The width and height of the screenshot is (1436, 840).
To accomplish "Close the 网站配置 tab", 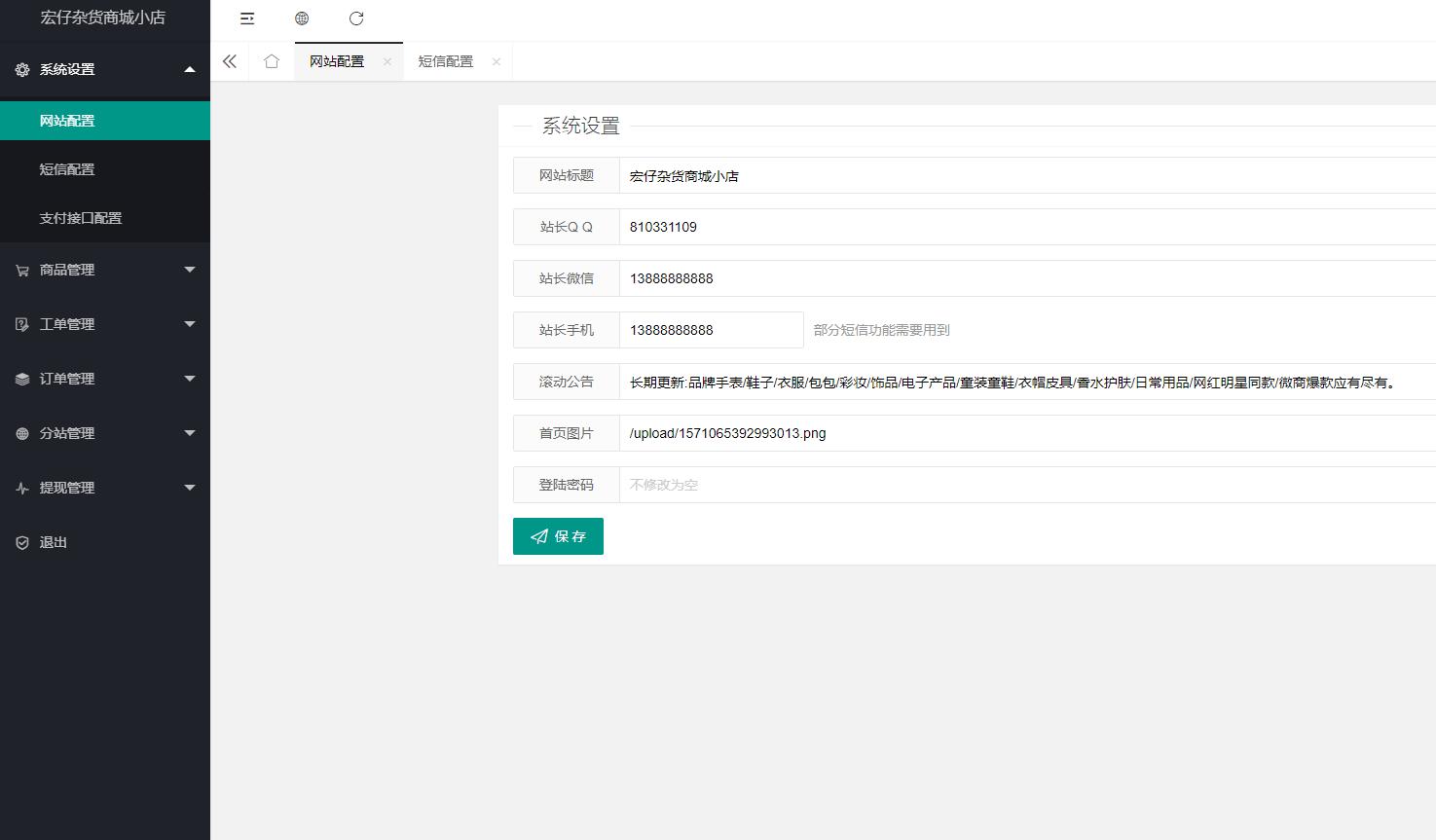I will coord(387,61).
